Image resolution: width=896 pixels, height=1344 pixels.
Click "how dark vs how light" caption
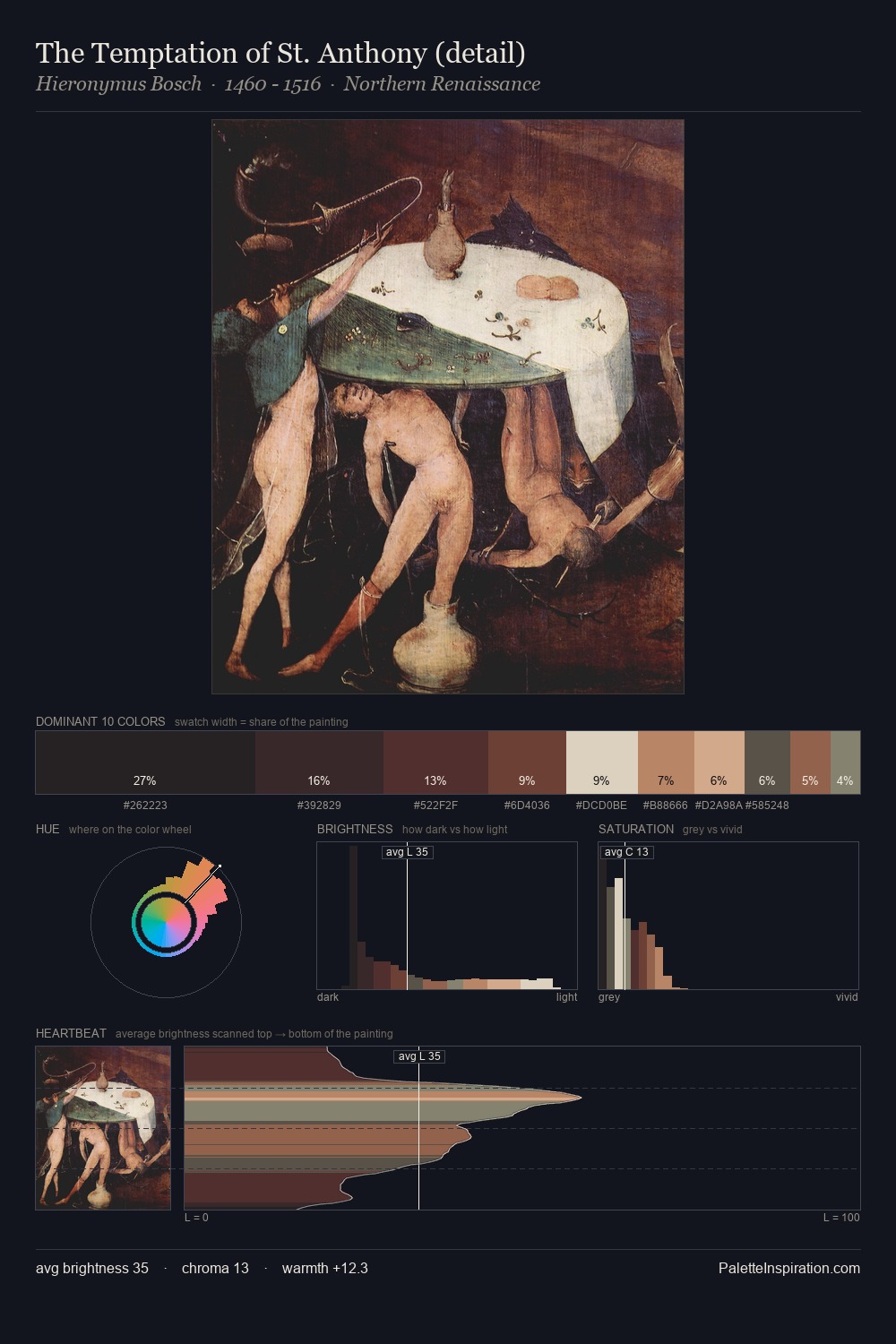tap(454, 830)
